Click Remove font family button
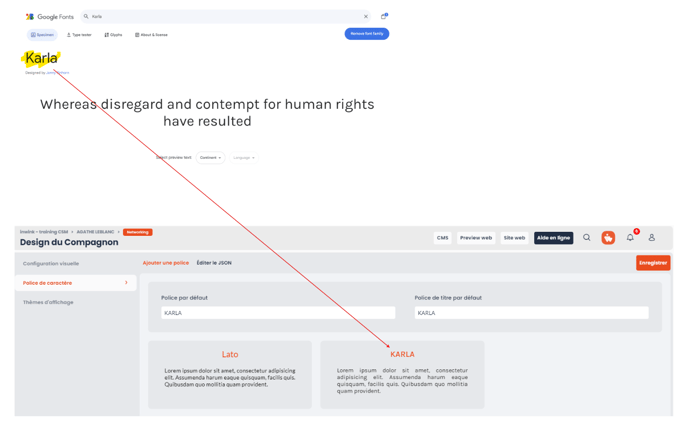 367,34
